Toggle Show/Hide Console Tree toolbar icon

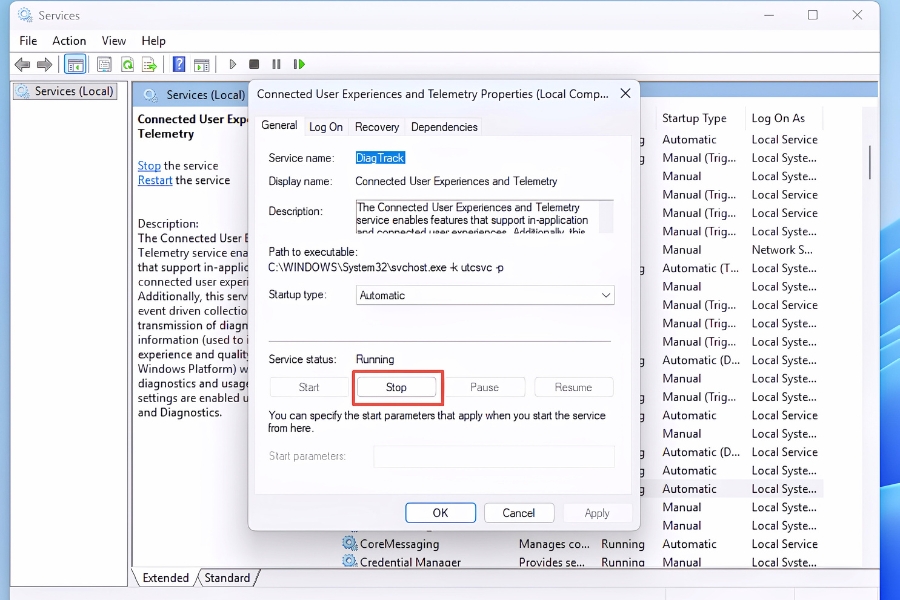[75, 64]
